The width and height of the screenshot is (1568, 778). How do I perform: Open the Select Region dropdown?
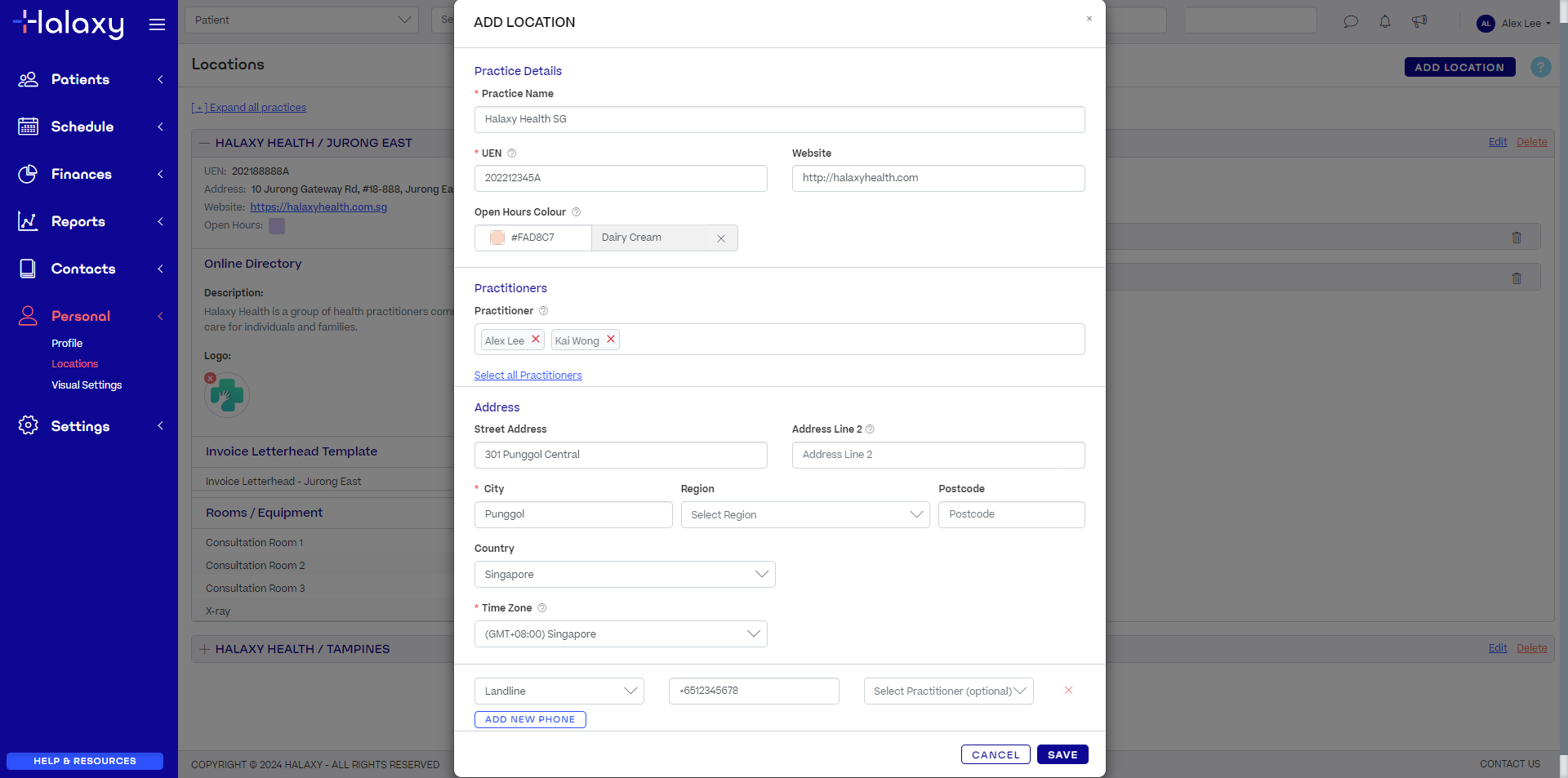click(805, 515)
